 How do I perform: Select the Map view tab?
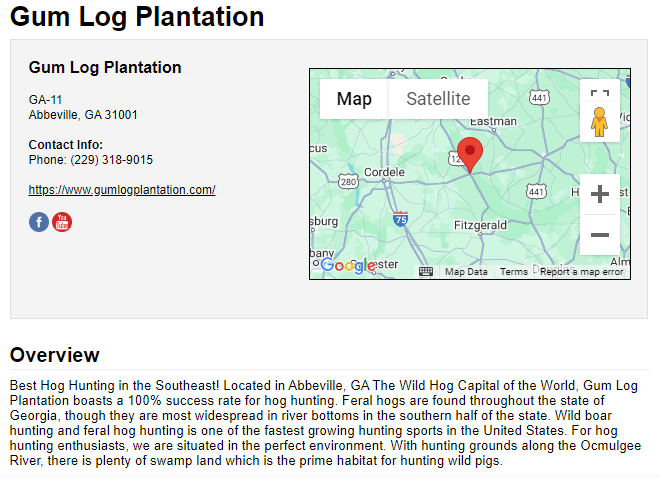354,99
